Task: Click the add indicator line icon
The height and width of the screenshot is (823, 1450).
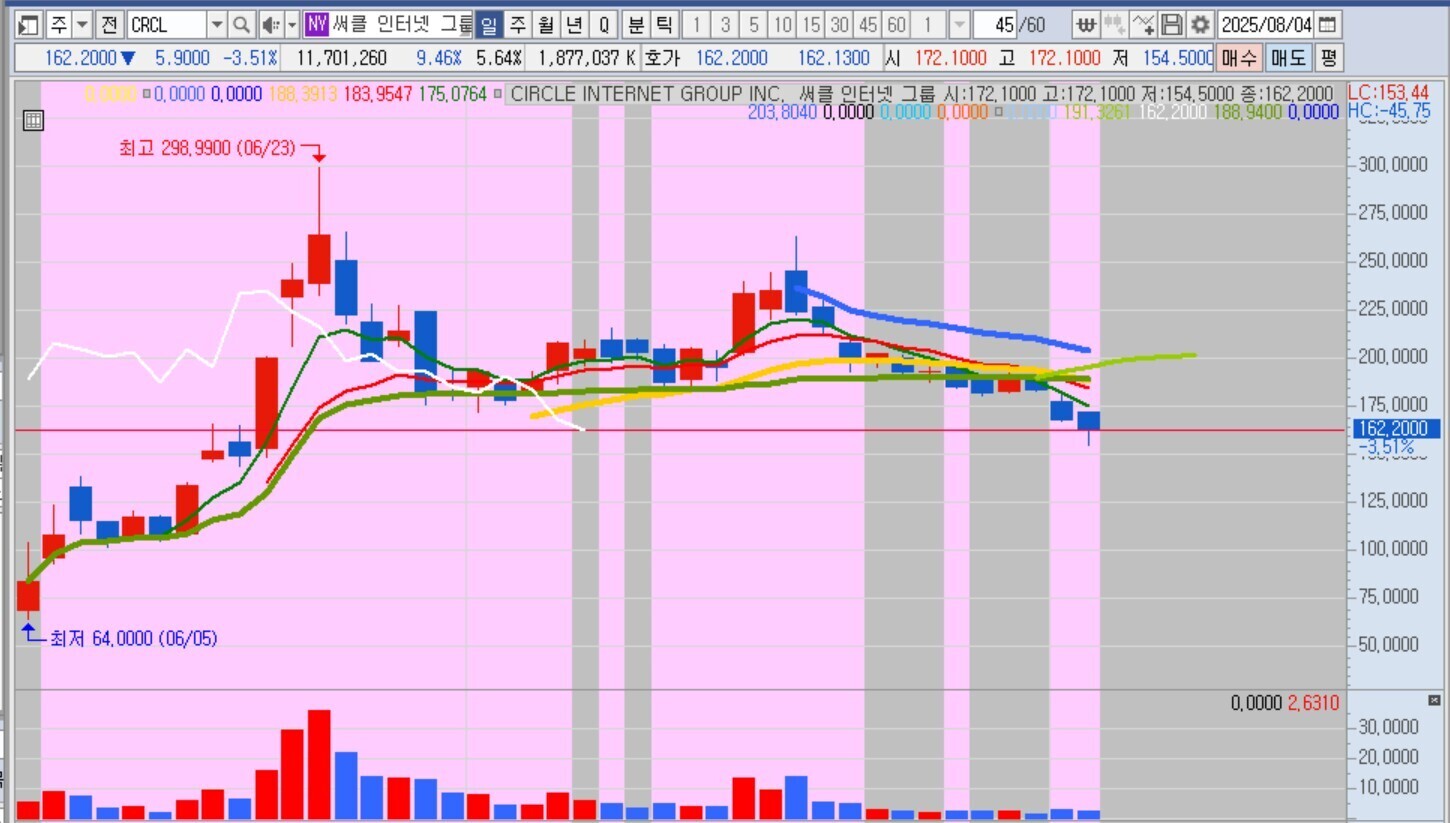Action: pyautogui.click(x=1144, y=25)
